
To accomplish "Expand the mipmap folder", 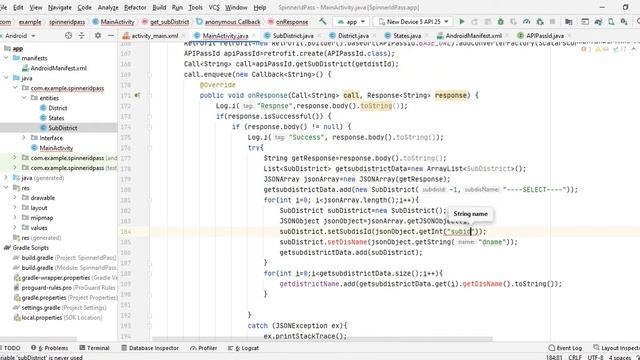I will (15, 218).
